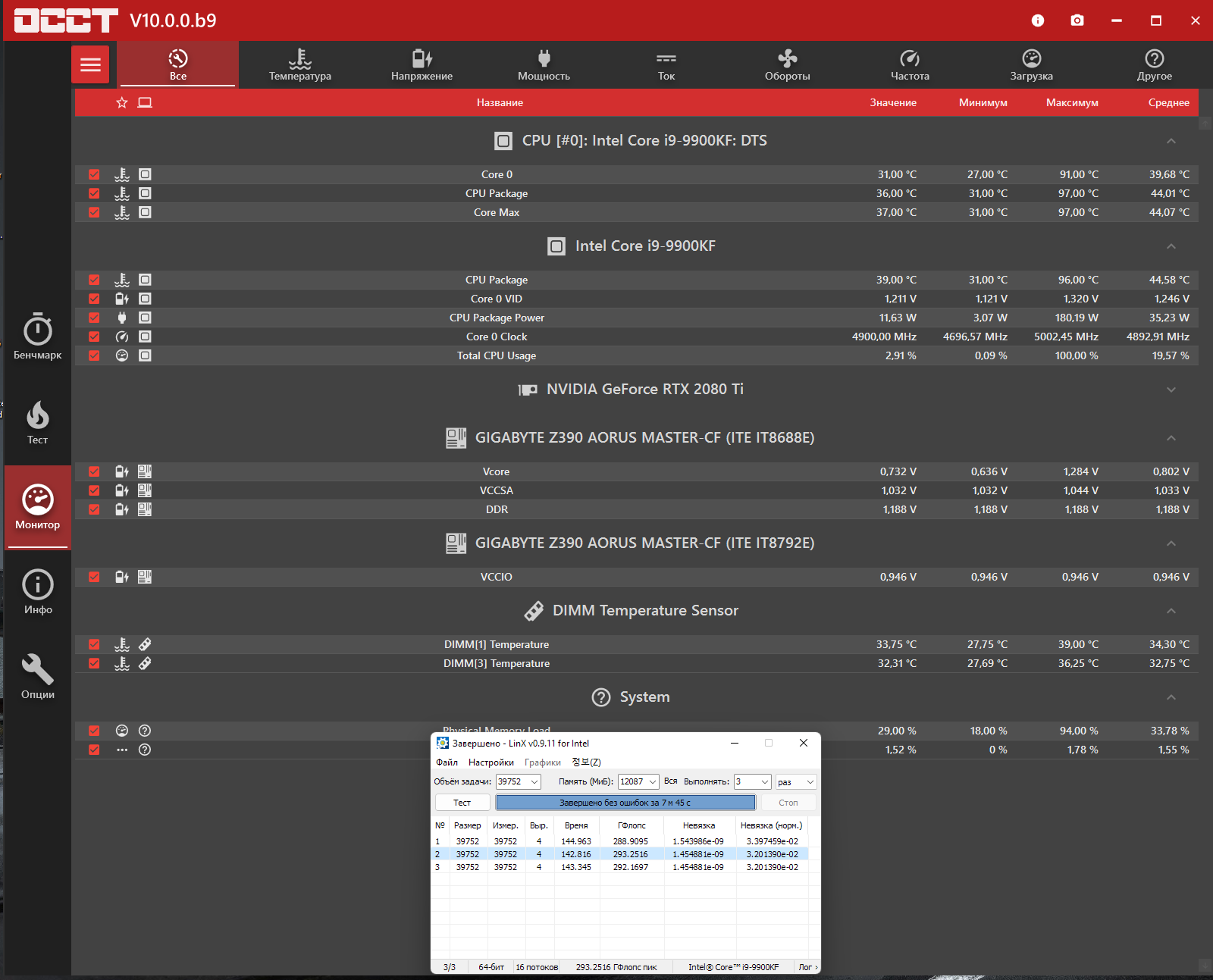Click the motherboard icon in Vcore row
The image size is (1213, 980).
pos(145,471)
